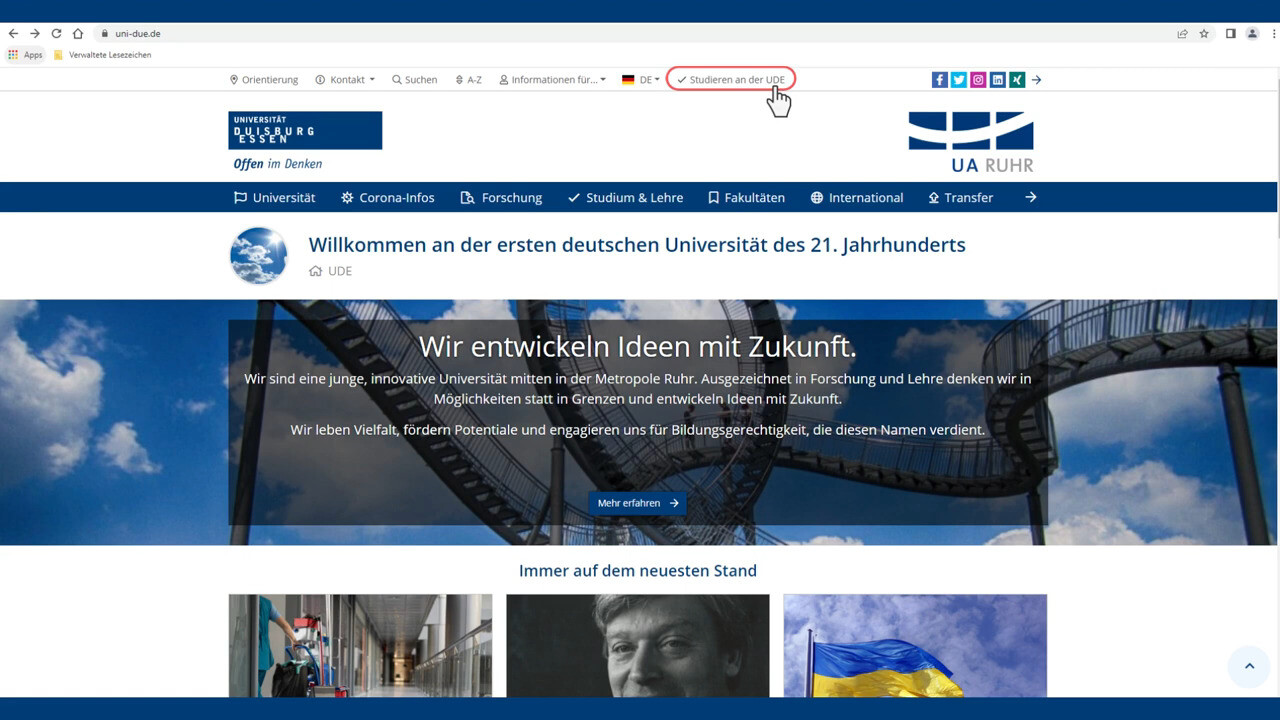Screen dimensions: 1280x720
Task: Open the Universität menu item
Action: (274, 198)
